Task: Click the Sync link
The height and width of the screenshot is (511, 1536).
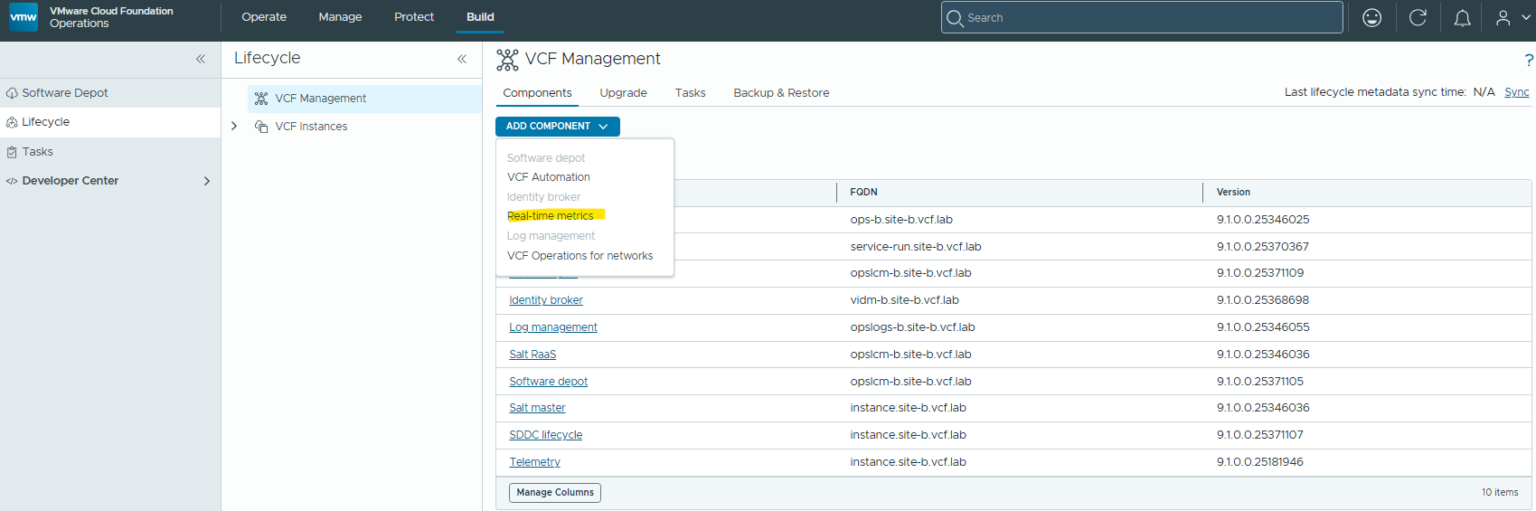Action: tap(1516, 92)
